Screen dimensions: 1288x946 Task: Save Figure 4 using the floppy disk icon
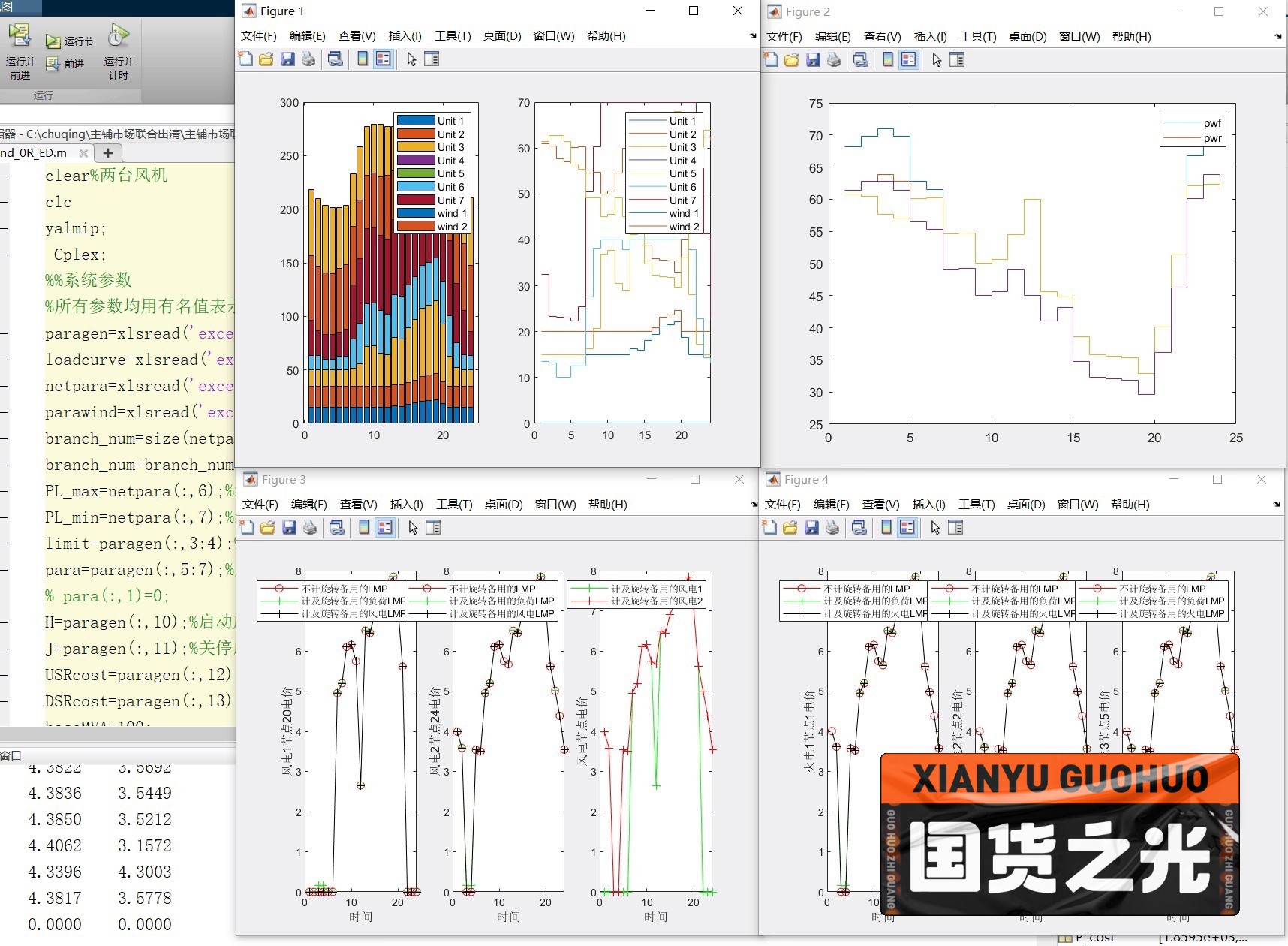811,527
